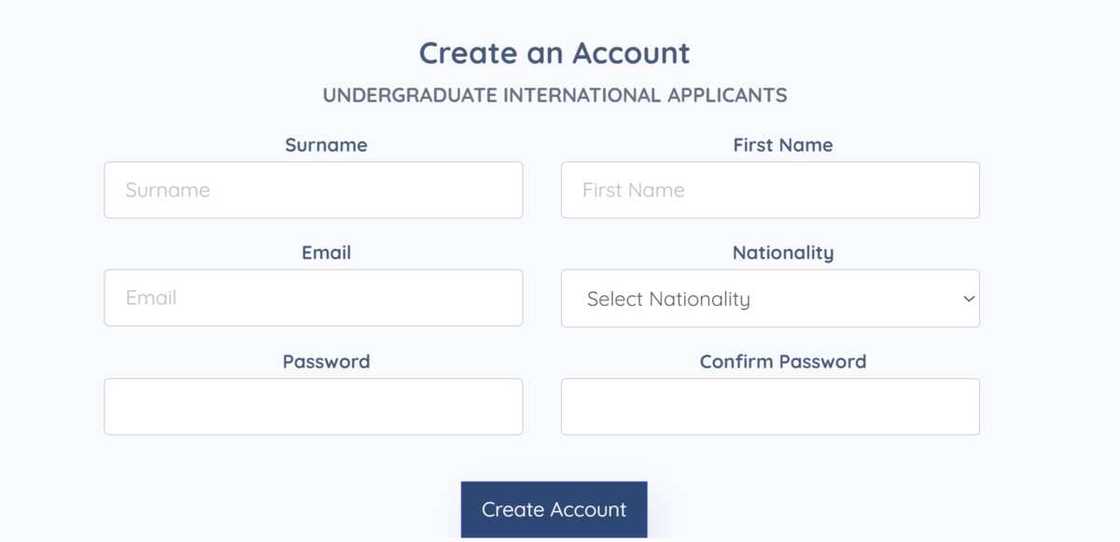This screenshot has width=1120, height=542.
Task: Open the Nationality dropdown
Action: click(770, 298)
